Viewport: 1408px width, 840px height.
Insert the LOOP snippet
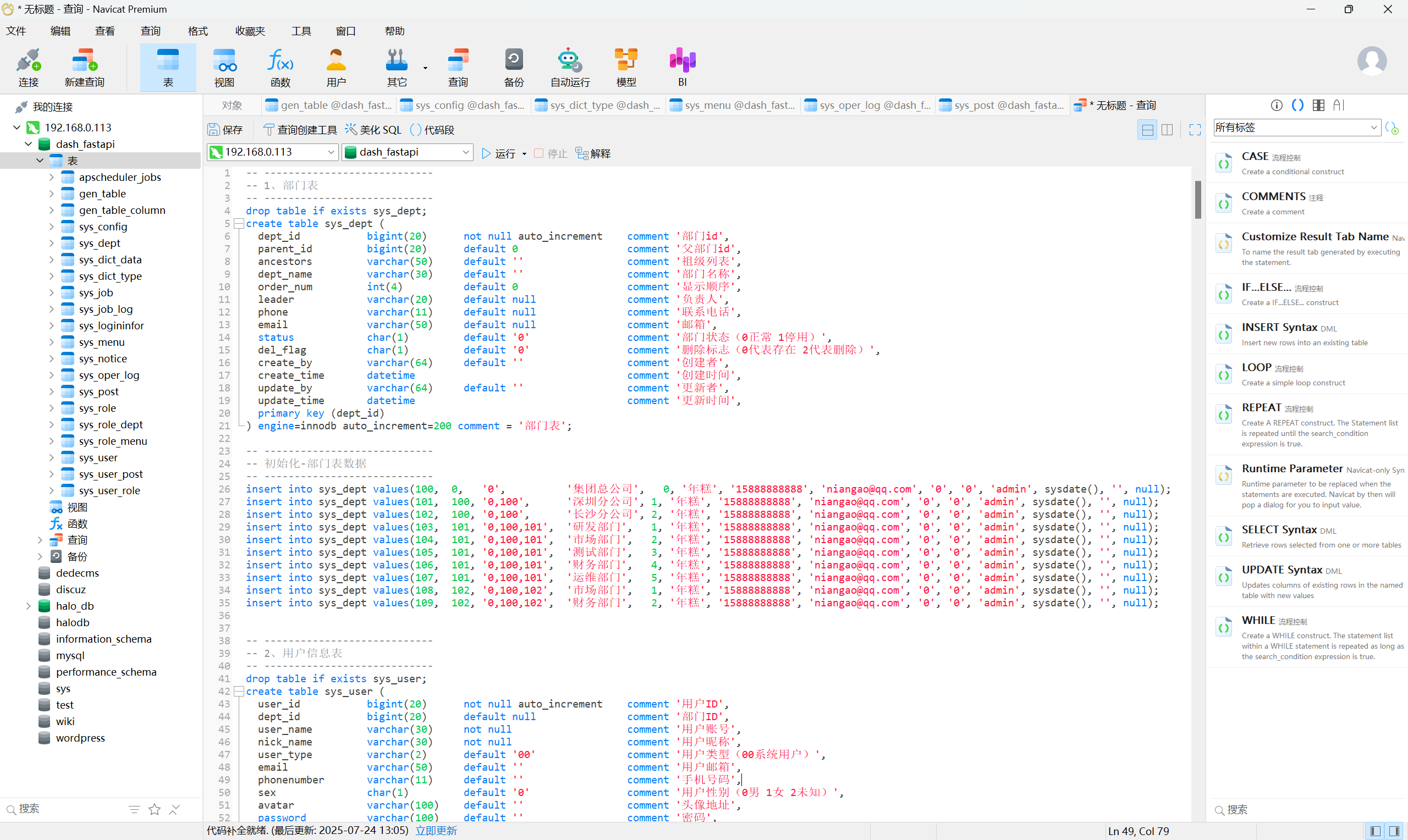pyautogui.click(x=1308, y=374)
